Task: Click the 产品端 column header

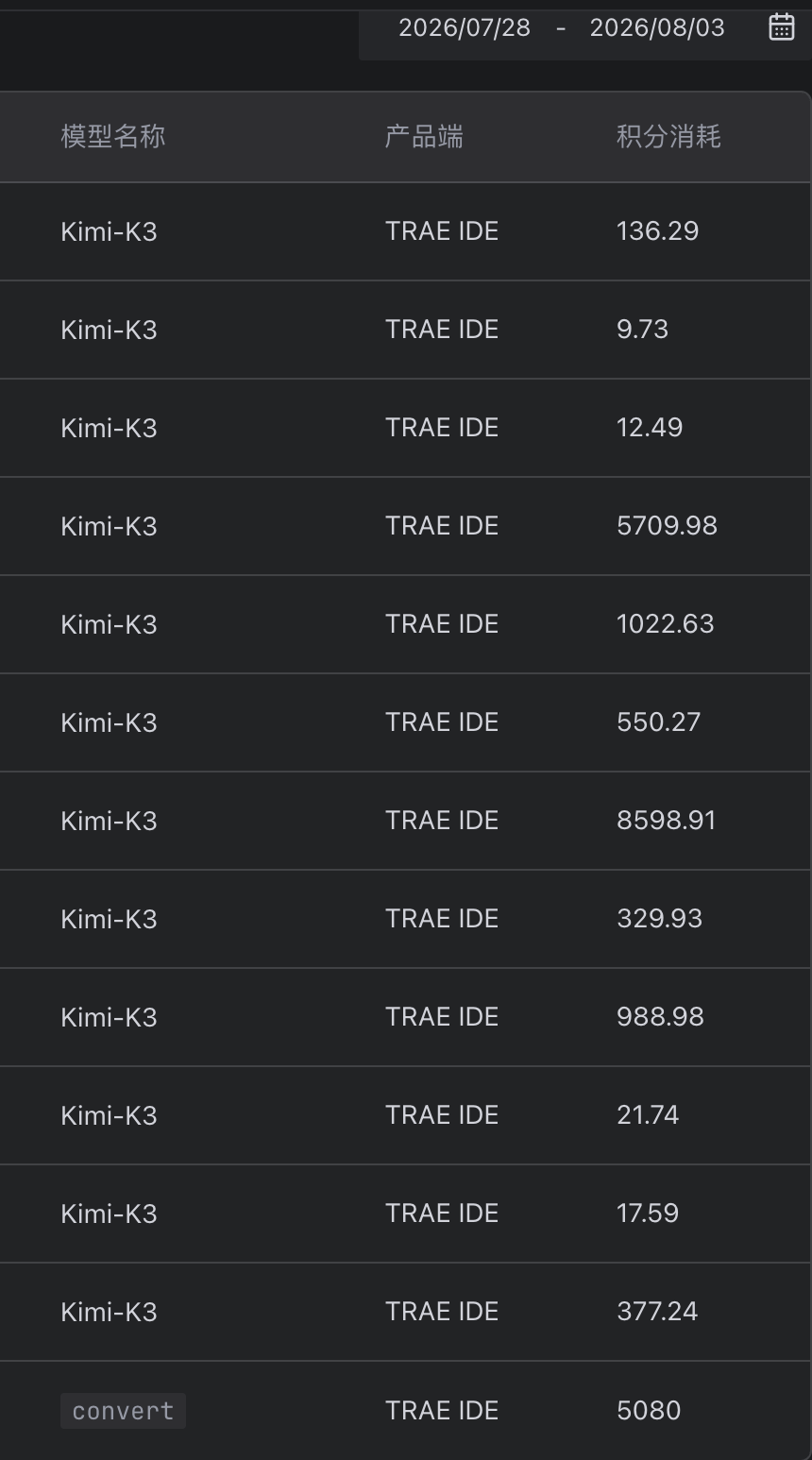Action: 424,137
